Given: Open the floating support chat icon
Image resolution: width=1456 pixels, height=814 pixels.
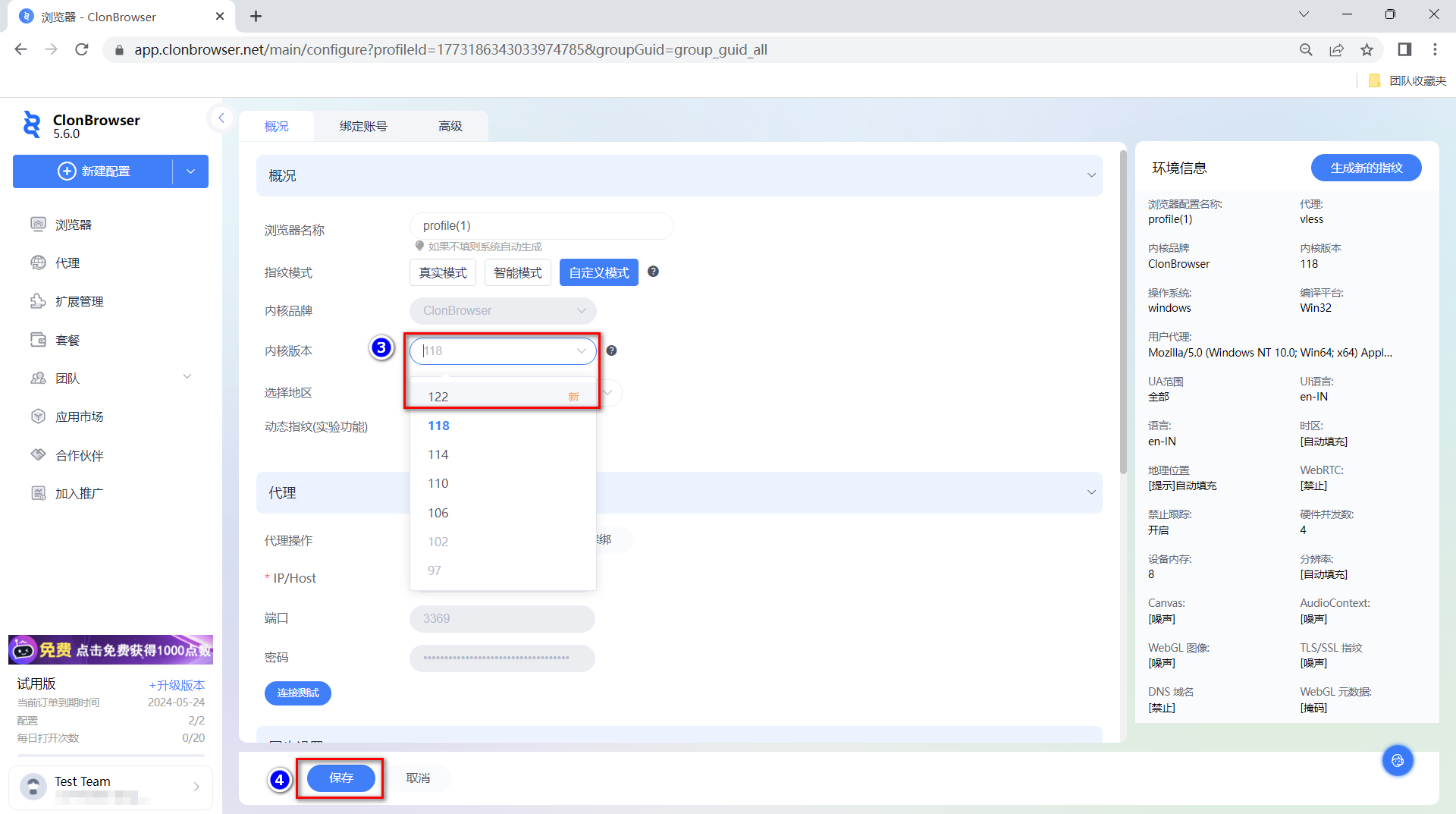Looking at the screenshot, I should click(x=1397, y=760).
